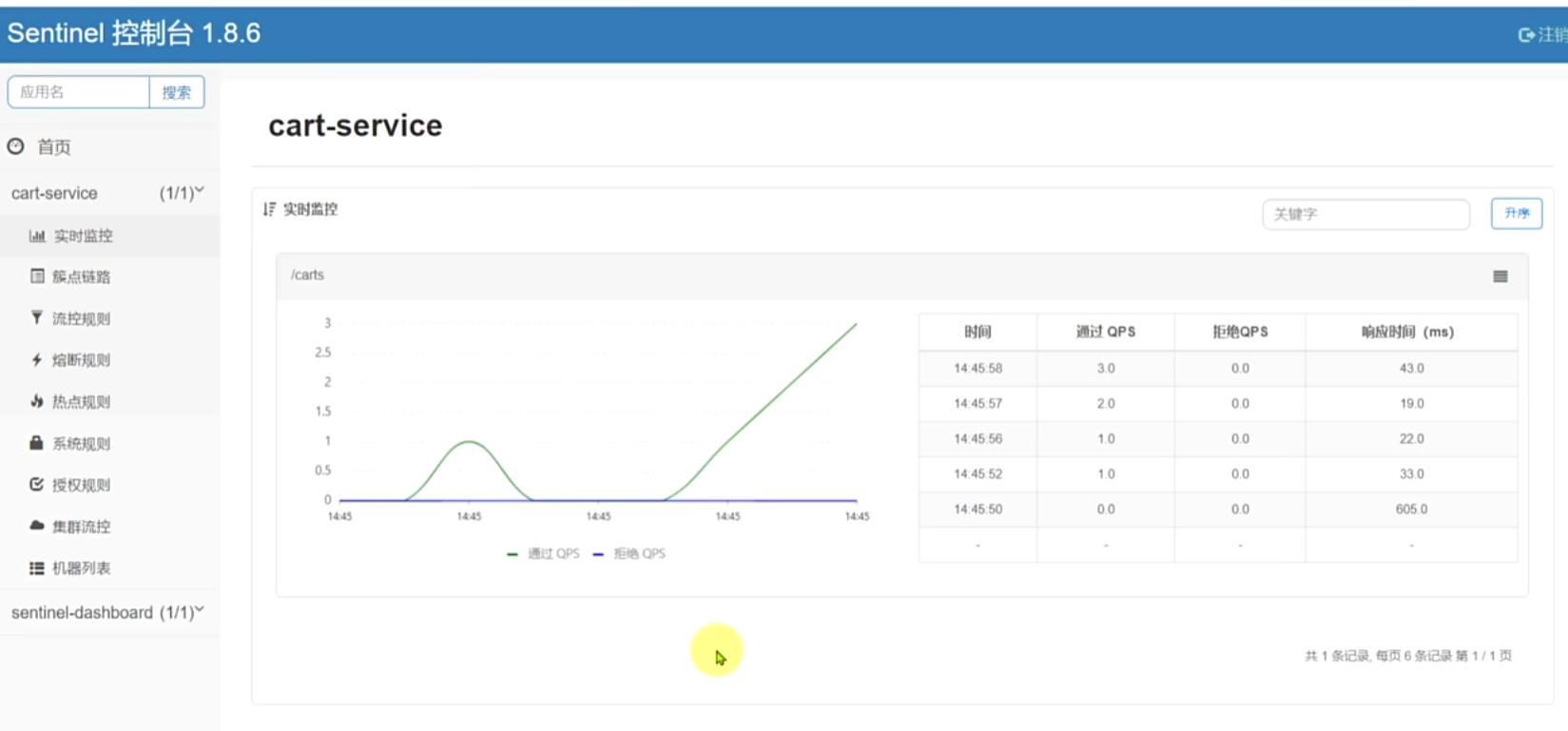The image size is (1568, 731).
Task: Click the 14:45:50 time cell
Action: (x=978, y=509)
